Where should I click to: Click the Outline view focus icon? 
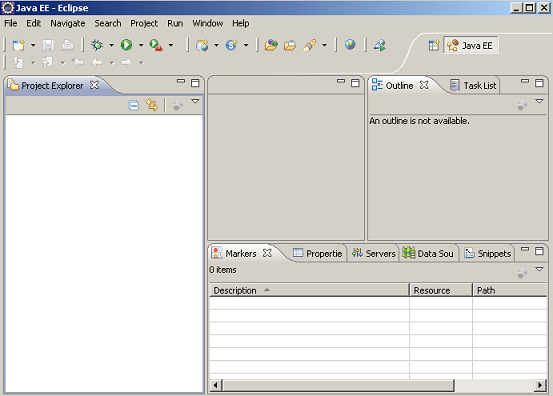pyautogui.click(x=522, y=105)
